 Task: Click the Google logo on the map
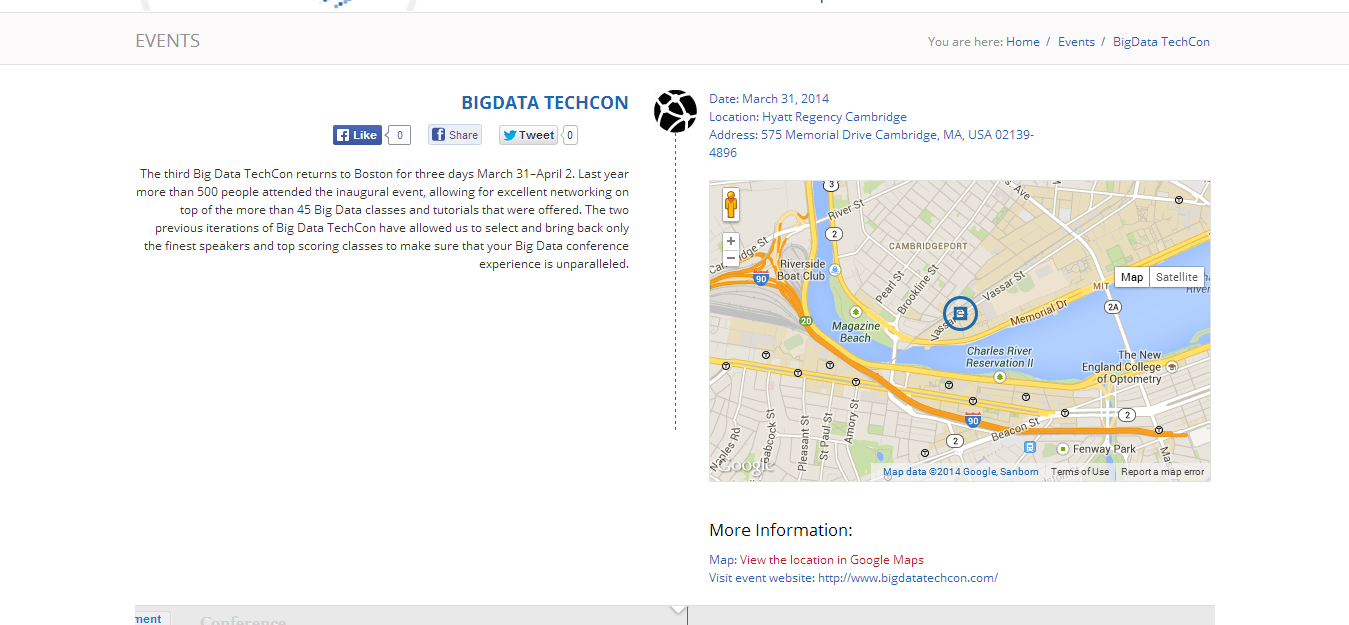tap(745, 466)
